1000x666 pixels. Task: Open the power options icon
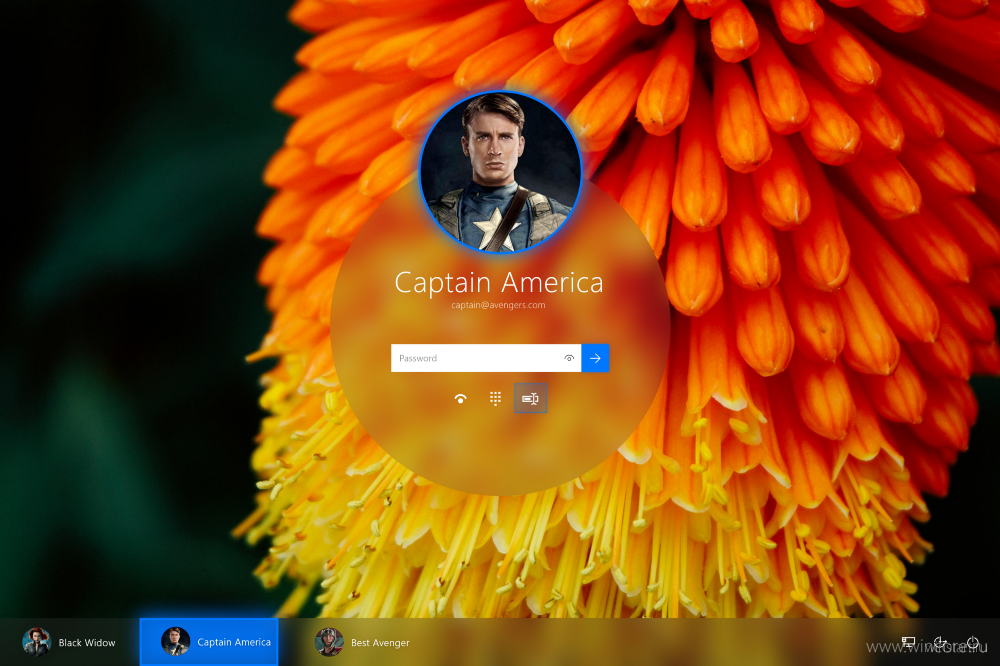972,643
